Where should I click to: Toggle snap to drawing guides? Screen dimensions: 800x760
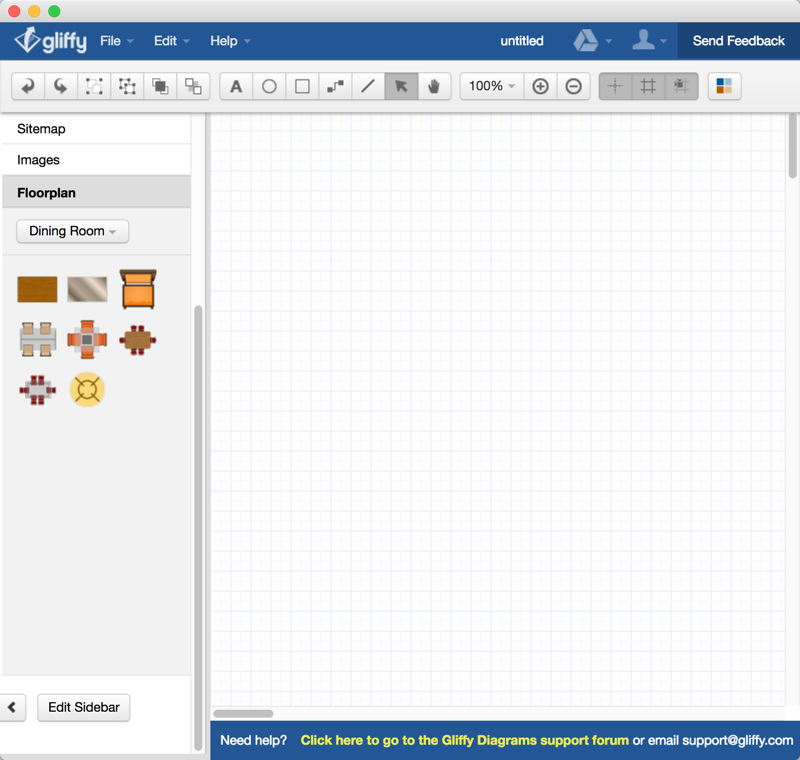[x=615, y=86]
